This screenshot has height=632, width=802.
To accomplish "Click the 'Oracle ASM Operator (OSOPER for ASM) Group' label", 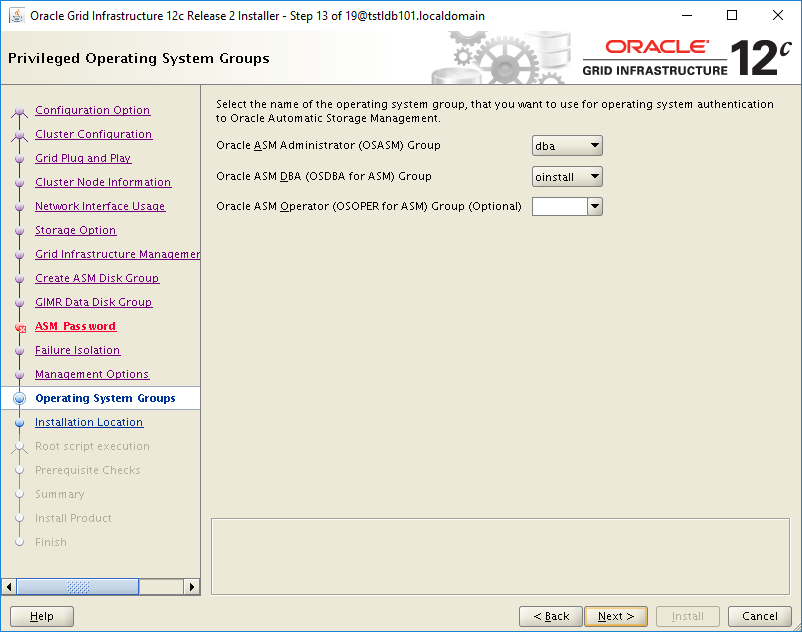I will click(369, 206).
